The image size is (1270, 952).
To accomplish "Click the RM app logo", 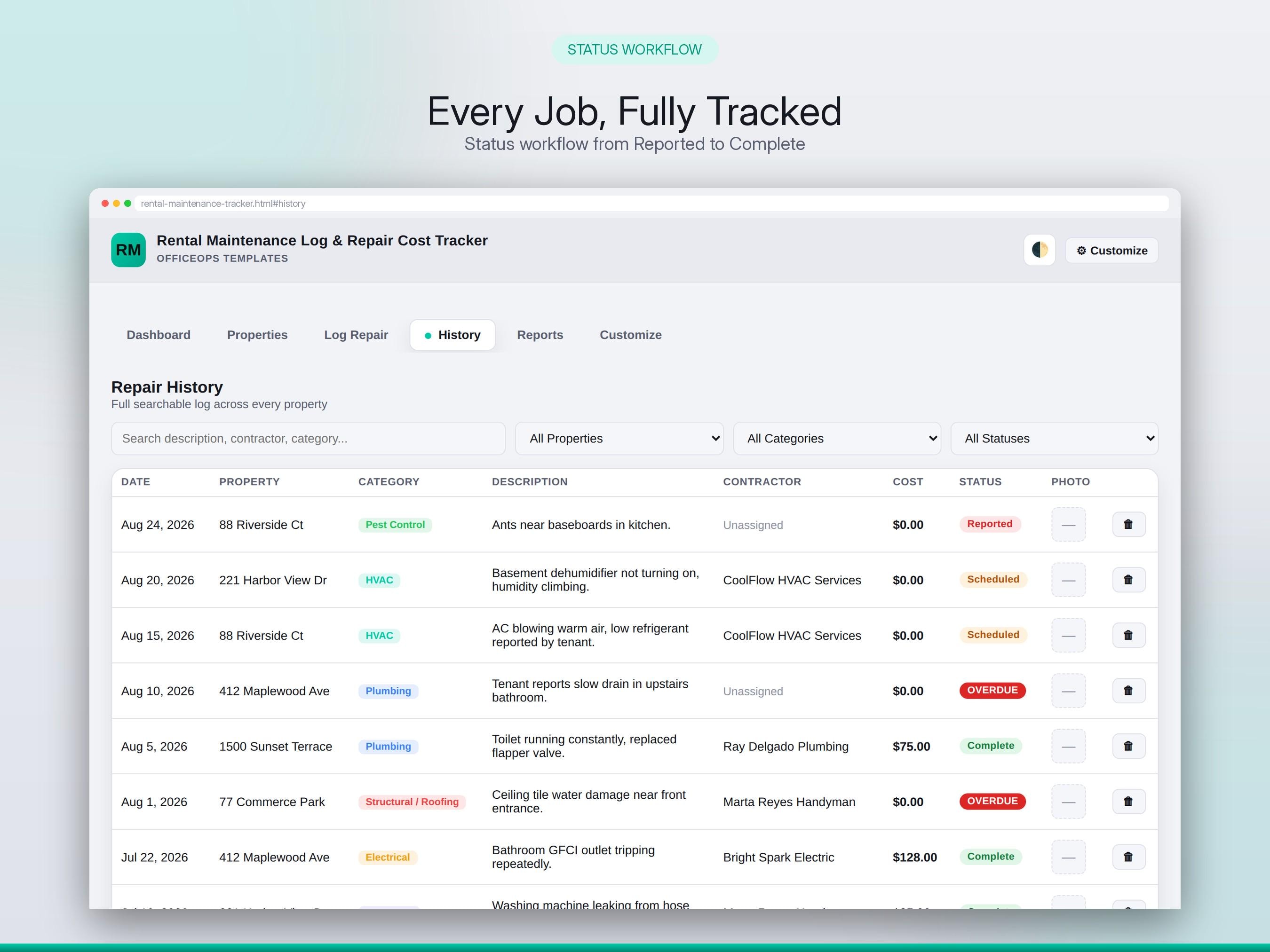I will click(x=128, y=250).
